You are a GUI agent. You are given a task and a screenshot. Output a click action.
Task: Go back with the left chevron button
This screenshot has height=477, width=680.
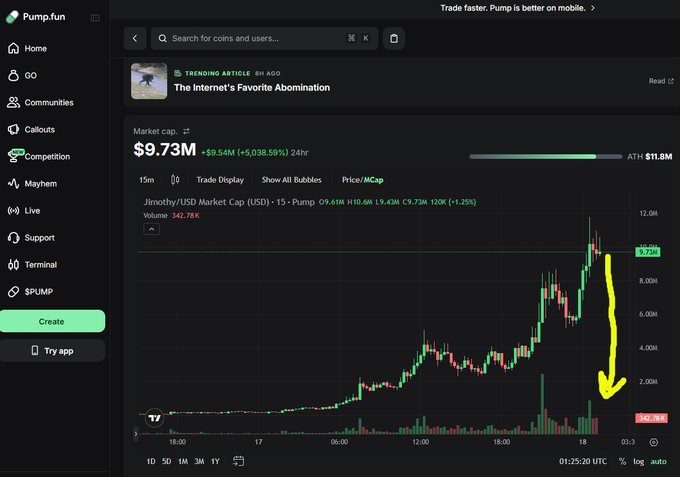click(135, 38)
